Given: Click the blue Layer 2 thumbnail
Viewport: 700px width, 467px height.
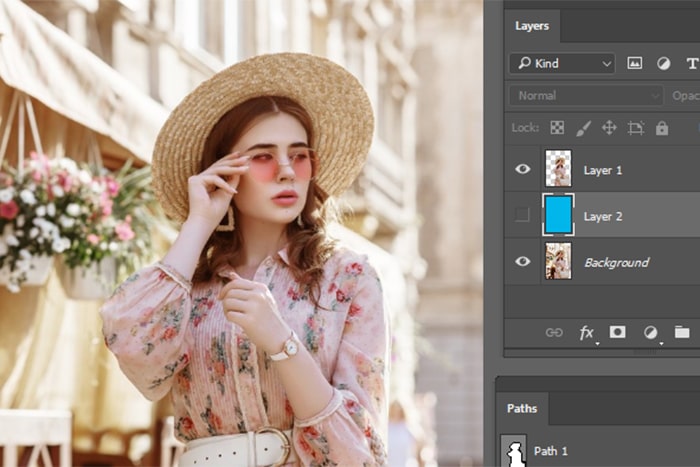Looking at the screenshot, I should pos(558,215).
